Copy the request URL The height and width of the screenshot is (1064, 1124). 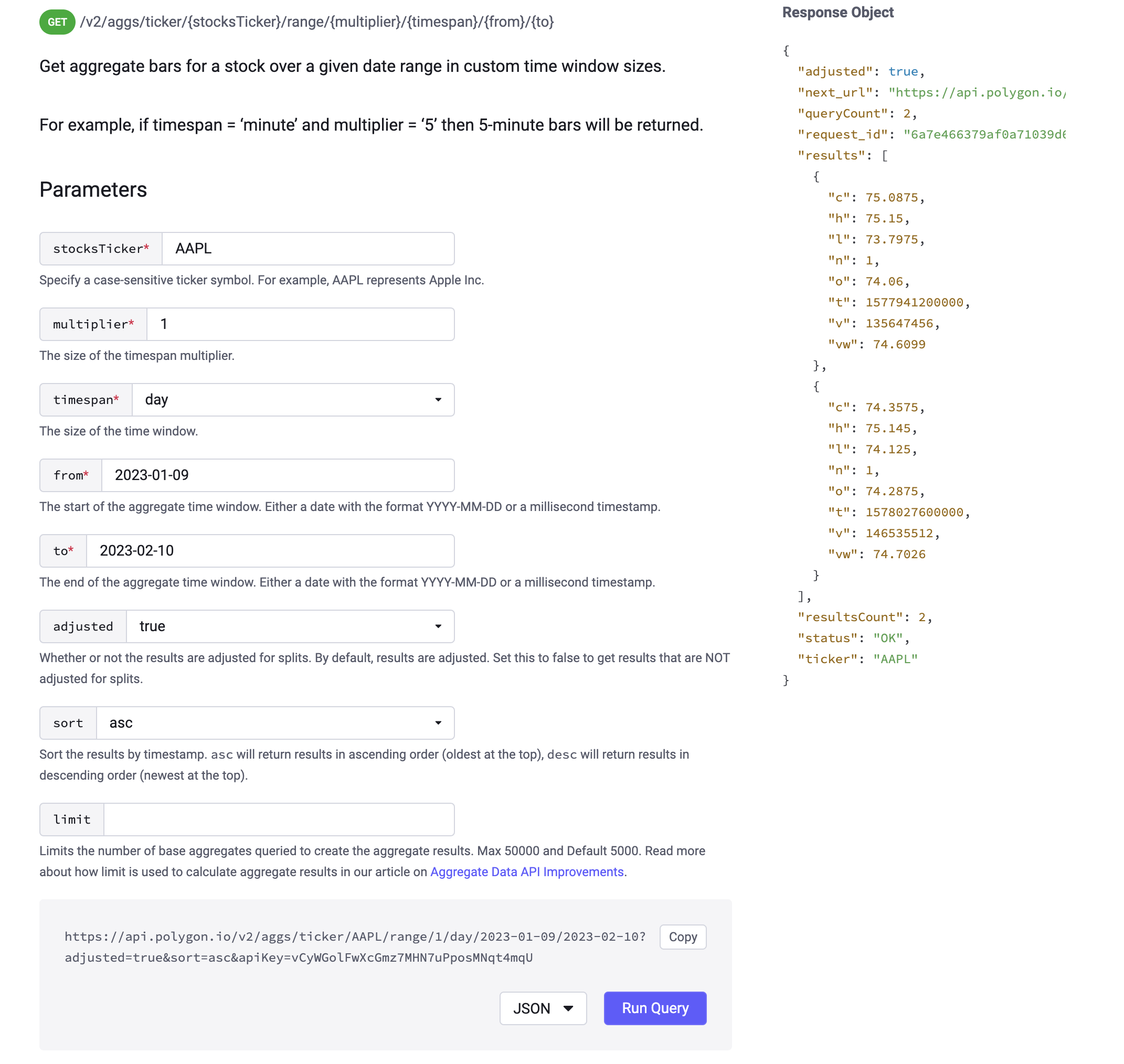(x=682, y=937)
